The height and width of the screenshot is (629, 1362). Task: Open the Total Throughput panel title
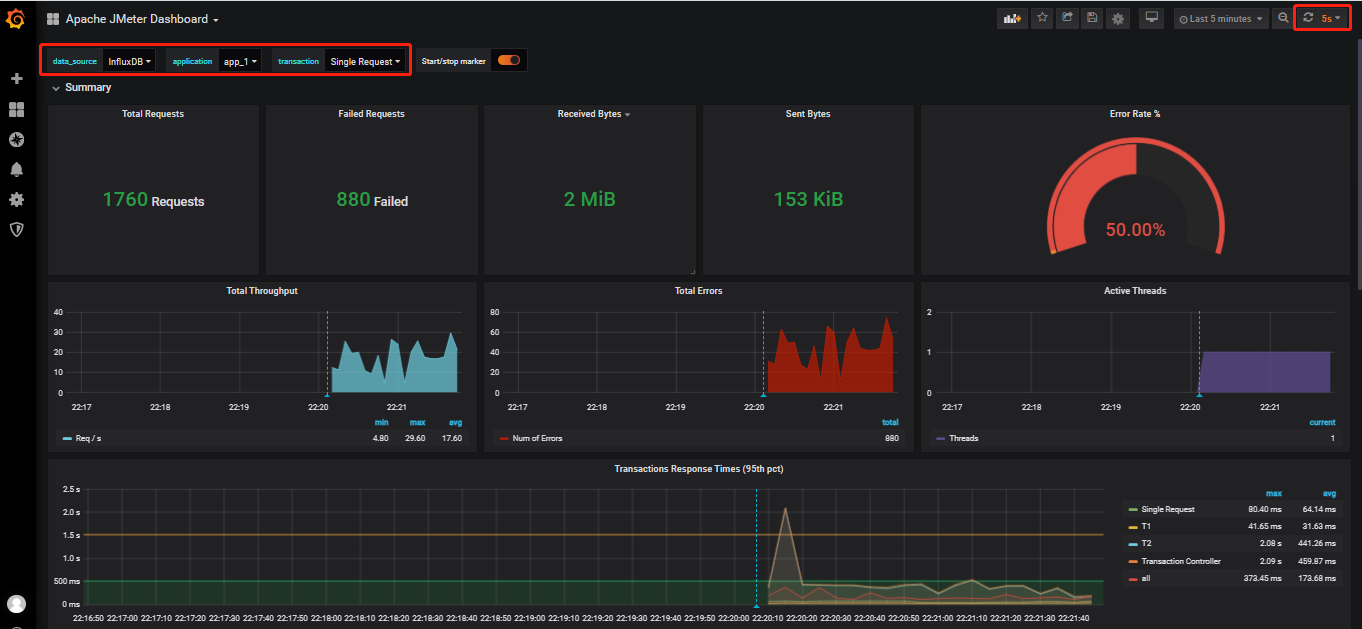click(262, 291)
